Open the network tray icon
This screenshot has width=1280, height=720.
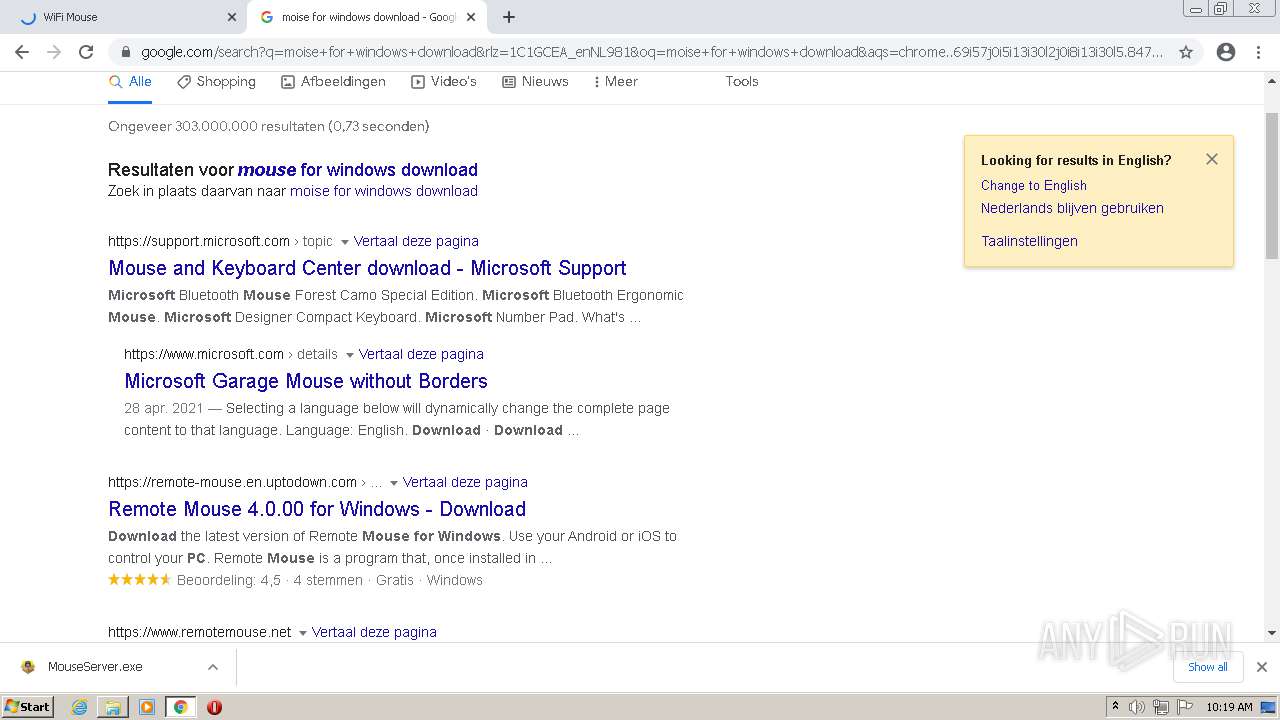pyautogui.click(x=1160, y=707)
